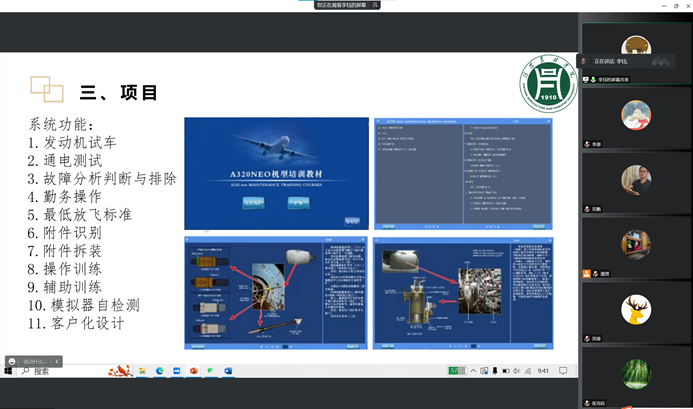The width and height of the screenshot is (693, 409).
Task: Open PowerPoint from the shared taskbar
Action: point(193,371)
